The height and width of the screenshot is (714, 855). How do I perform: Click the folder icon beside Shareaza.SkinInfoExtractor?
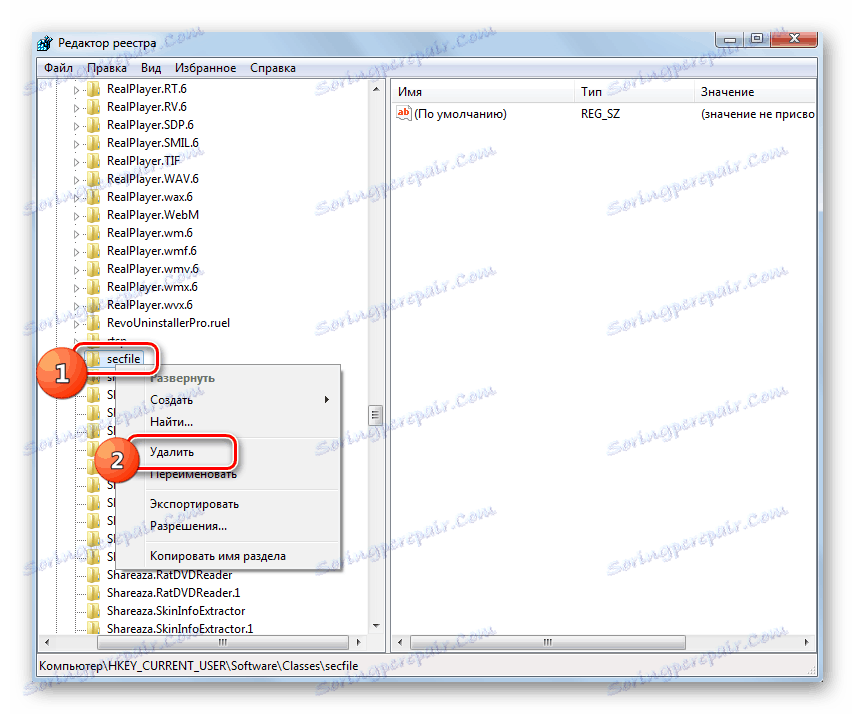93,610
